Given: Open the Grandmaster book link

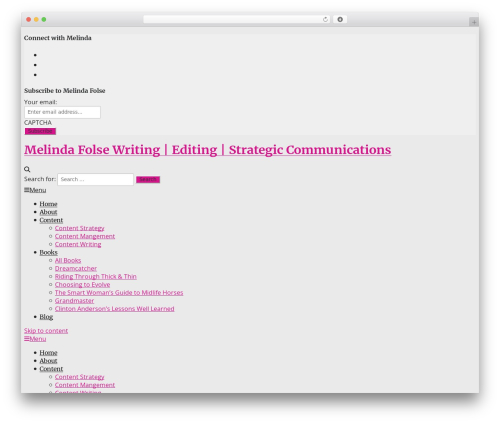Looking at the screenshot, I should tap(75, 301).
